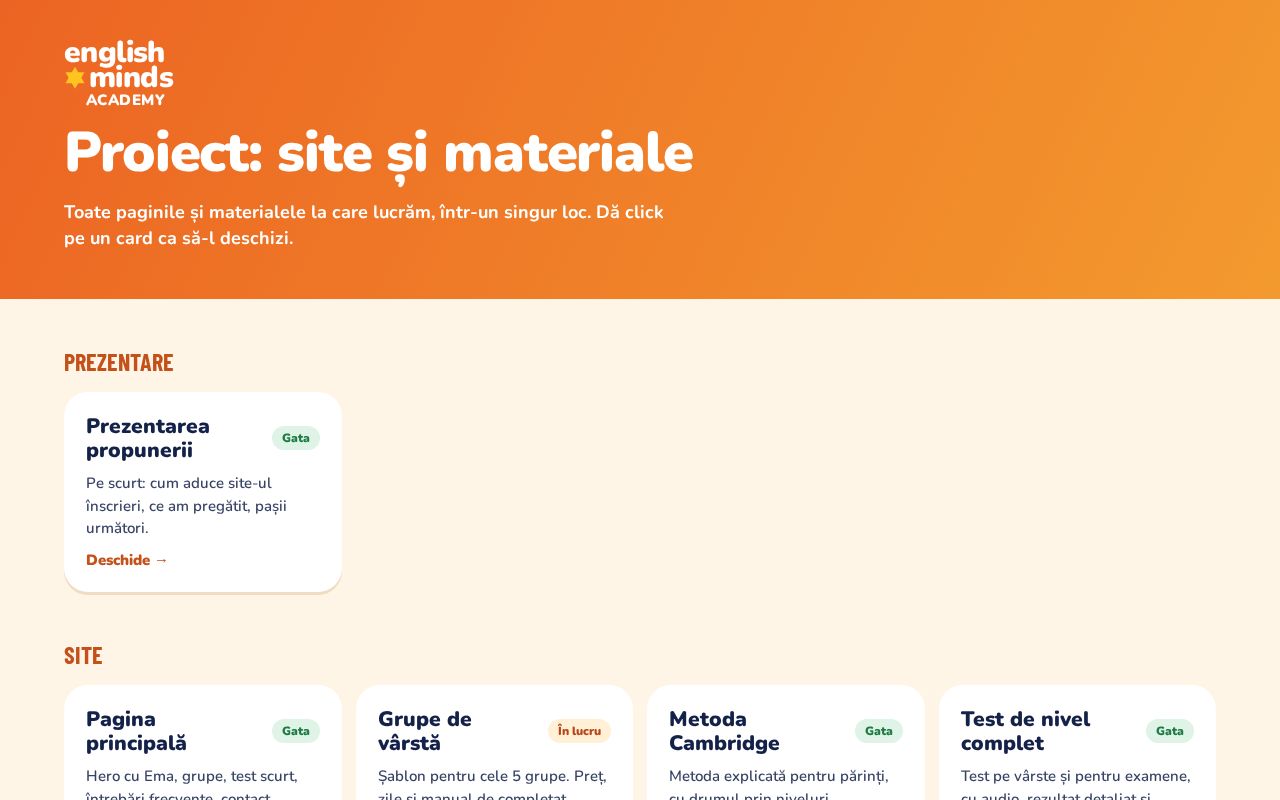Viewport: 1280px width, 800px height.
Task: Click the intro text "Toate paginile și materialele"
Action: 364,225
